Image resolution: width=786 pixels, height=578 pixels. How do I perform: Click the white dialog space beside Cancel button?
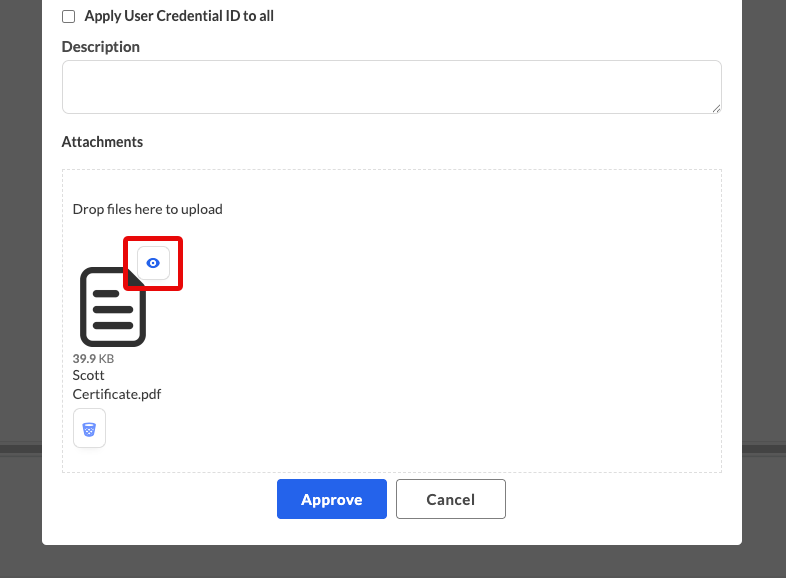[622, 499]
